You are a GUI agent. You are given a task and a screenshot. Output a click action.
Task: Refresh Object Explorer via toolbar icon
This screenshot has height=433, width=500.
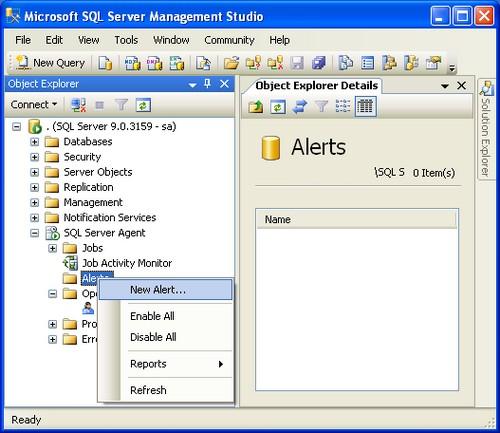coord(143,105)
